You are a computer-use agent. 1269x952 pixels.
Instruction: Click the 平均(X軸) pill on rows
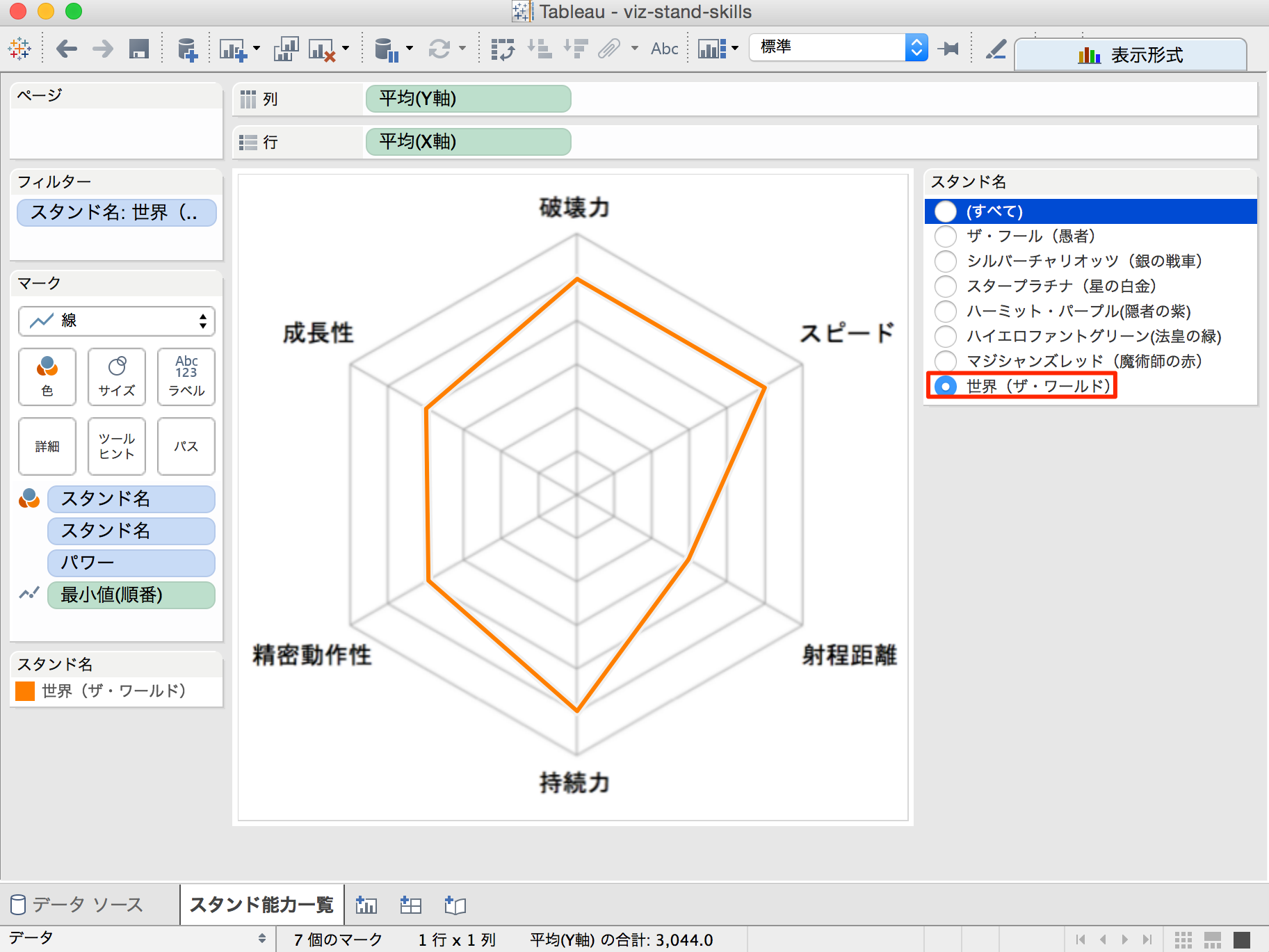pos(468,142)
